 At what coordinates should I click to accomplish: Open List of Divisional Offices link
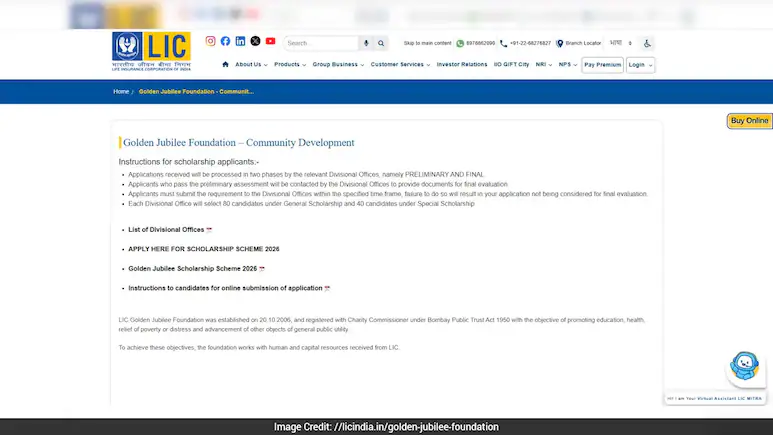(166, 230)
